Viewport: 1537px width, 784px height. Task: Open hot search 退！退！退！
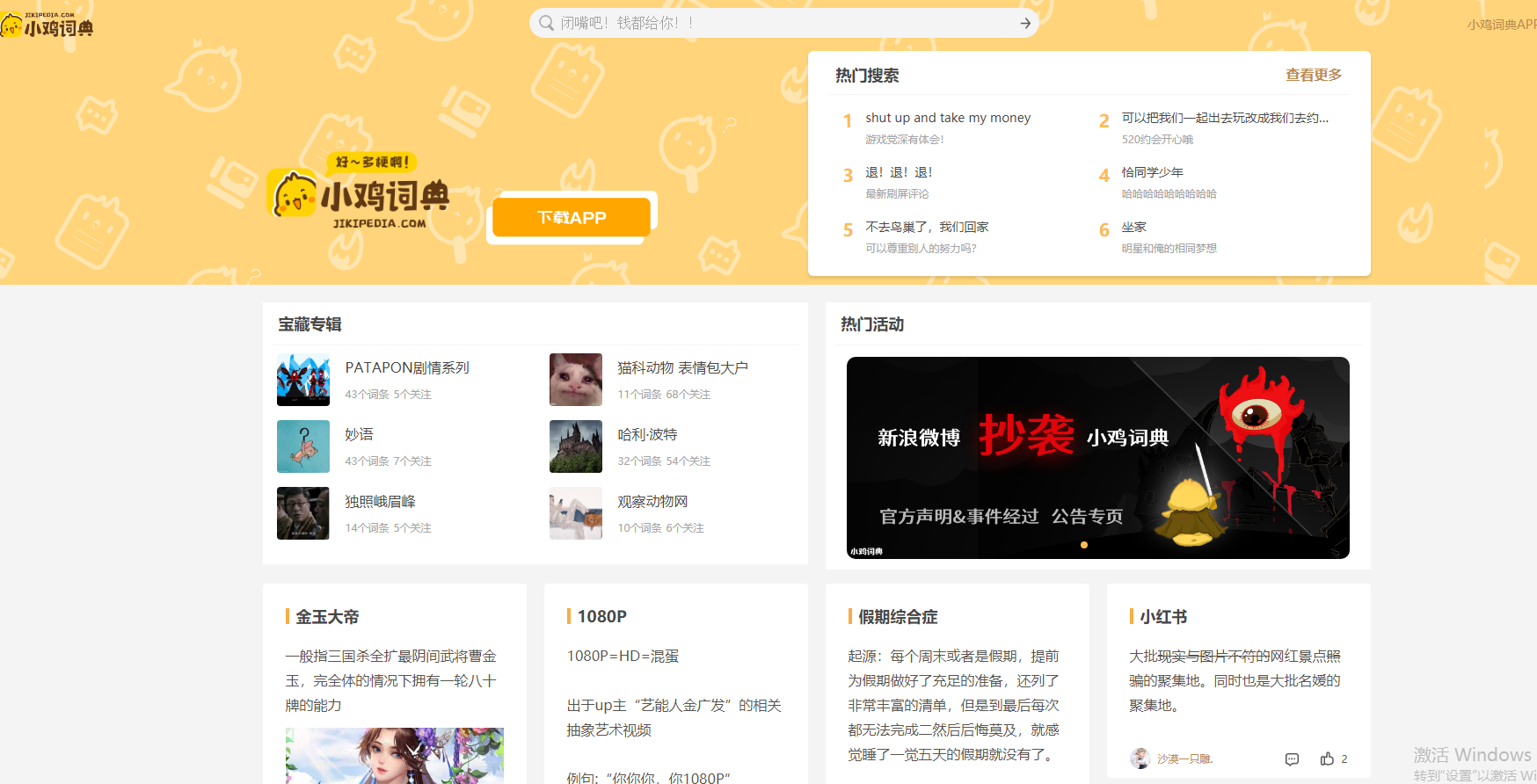pyautogui.click(x=899, y=172)
